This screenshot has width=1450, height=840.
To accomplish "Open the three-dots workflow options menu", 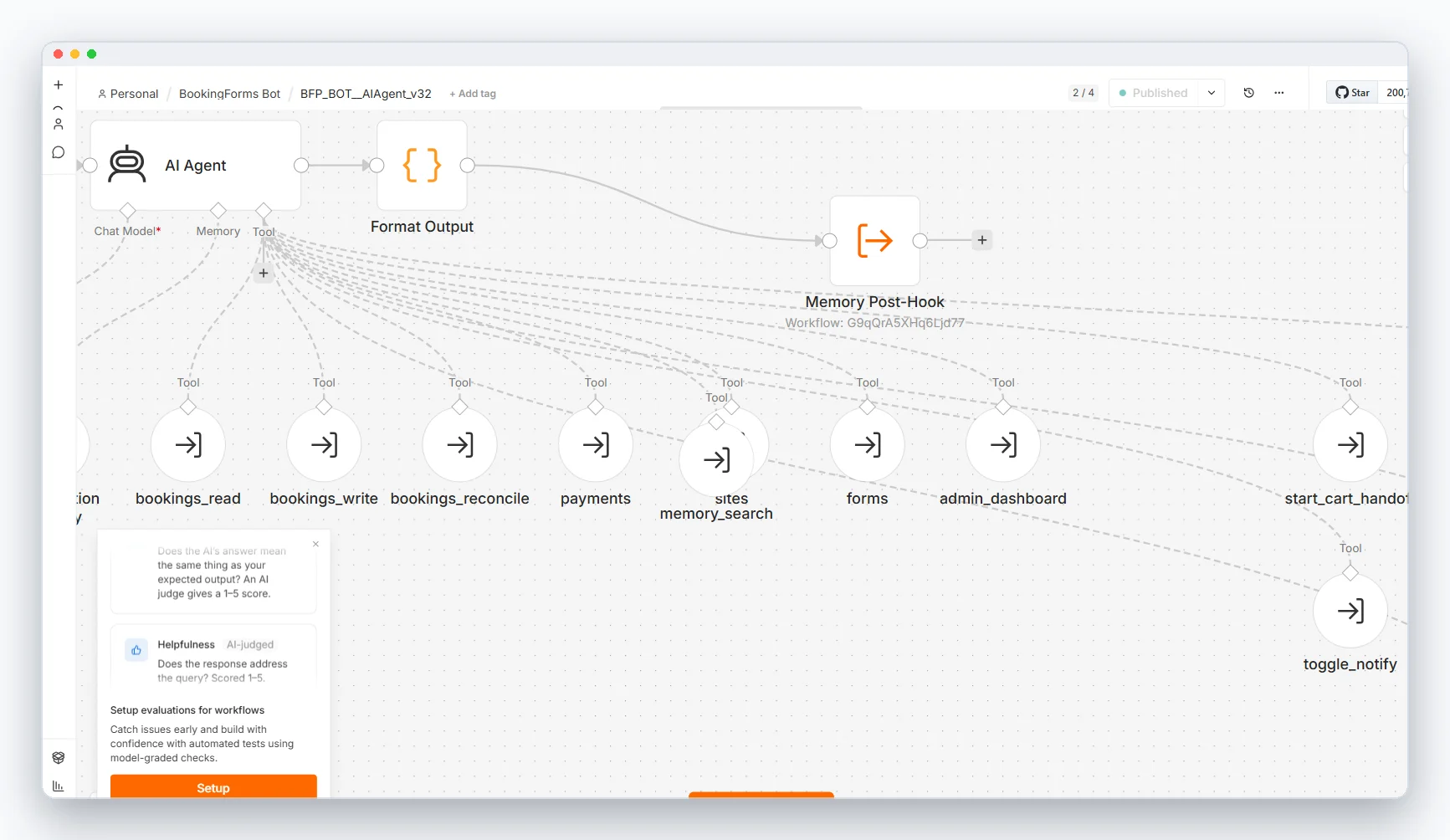I will [x=1278, y=93].
